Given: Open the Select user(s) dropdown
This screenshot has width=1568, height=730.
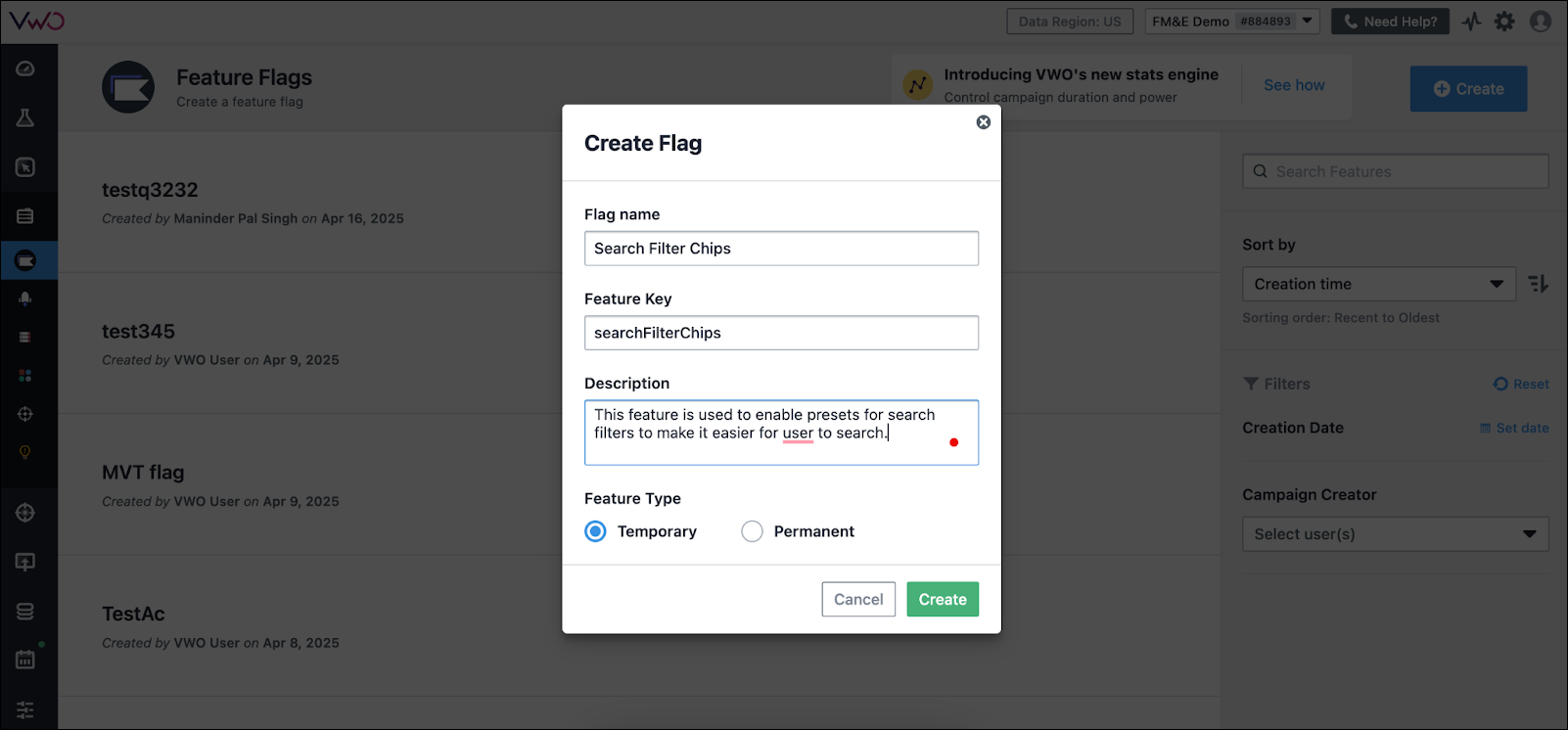Looking at the screenshot, I should [1396, 534].
